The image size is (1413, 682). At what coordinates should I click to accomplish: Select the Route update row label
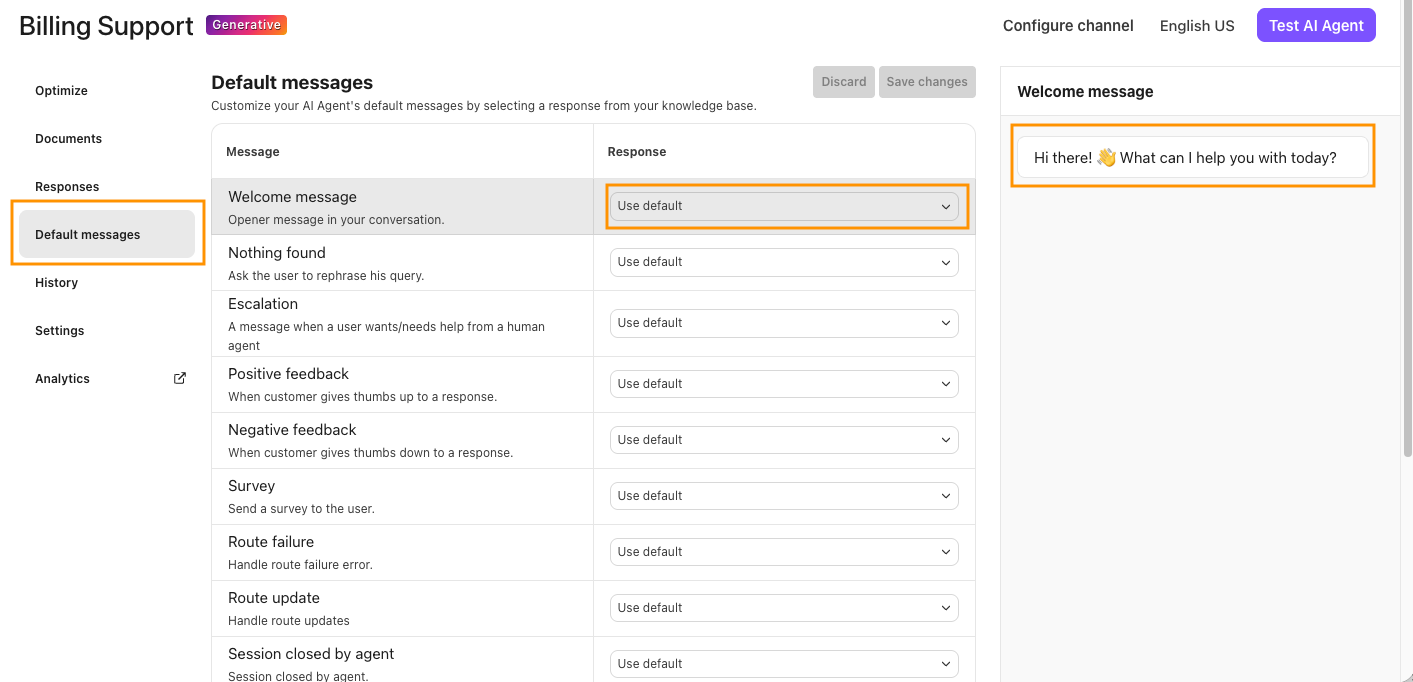274,598
